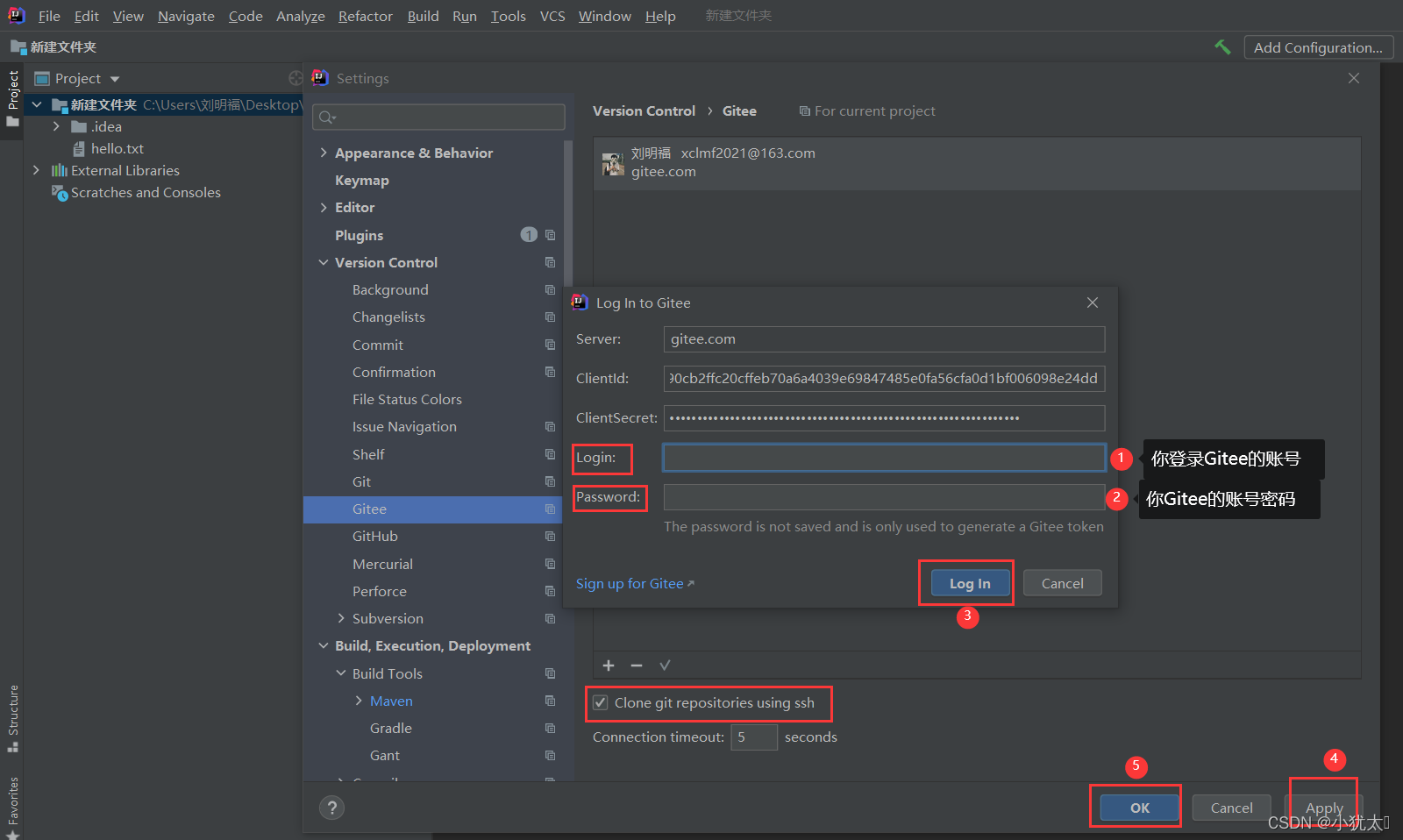
Task: Collapse Build, Execution, Deployment section
Action: (x=324, y=645)
